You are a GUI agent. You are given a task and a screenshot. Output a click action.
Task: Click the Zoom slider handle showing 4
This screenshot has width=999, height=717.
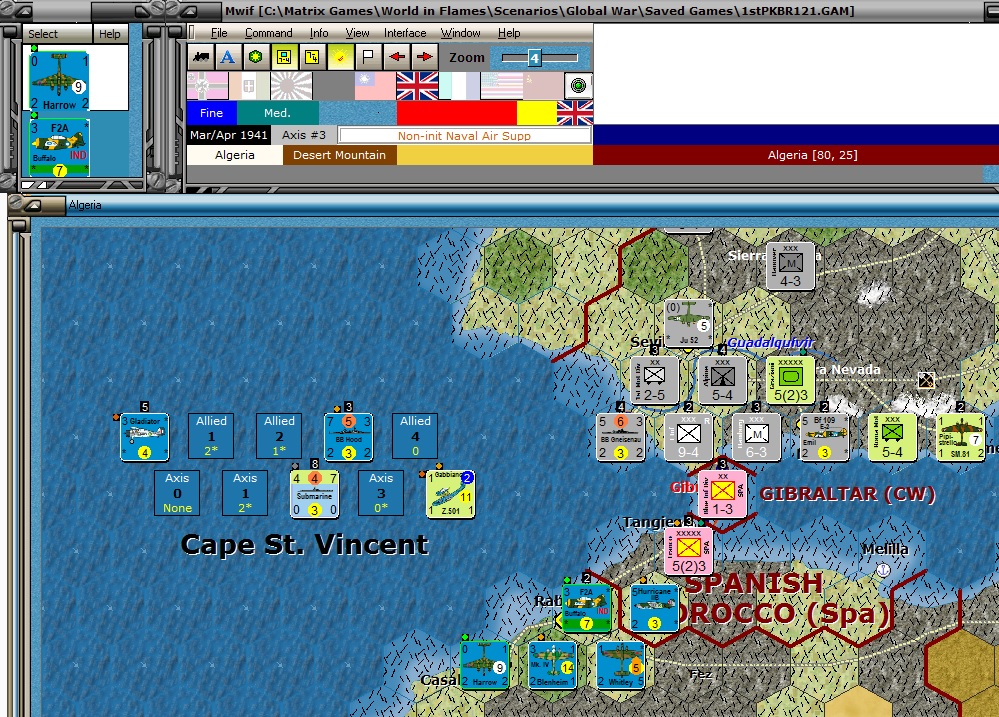pyautogui.click(x=534, y=58)
